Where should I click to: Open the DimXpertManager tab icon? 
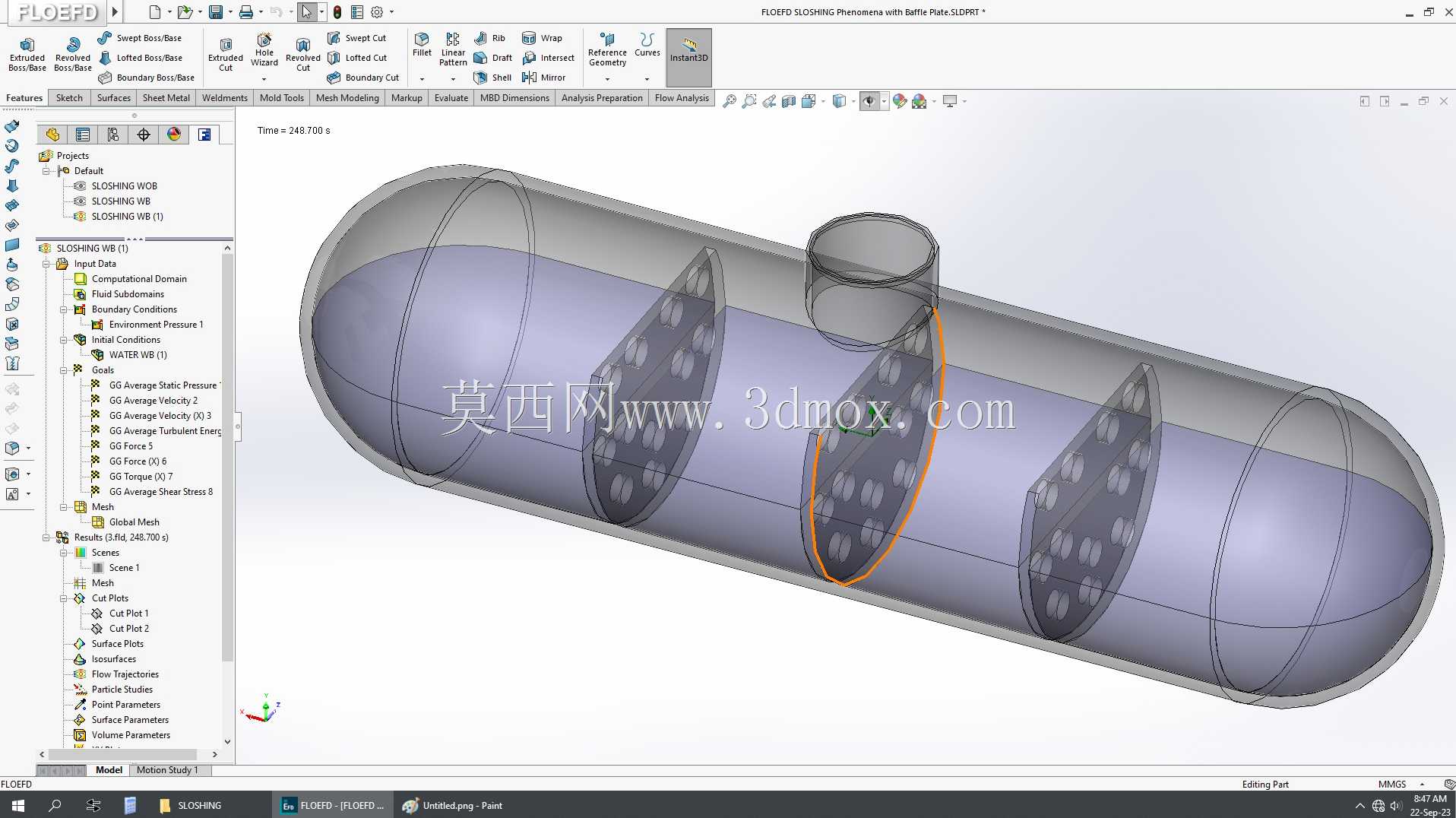pyautogui.click(x=144, y=135)
